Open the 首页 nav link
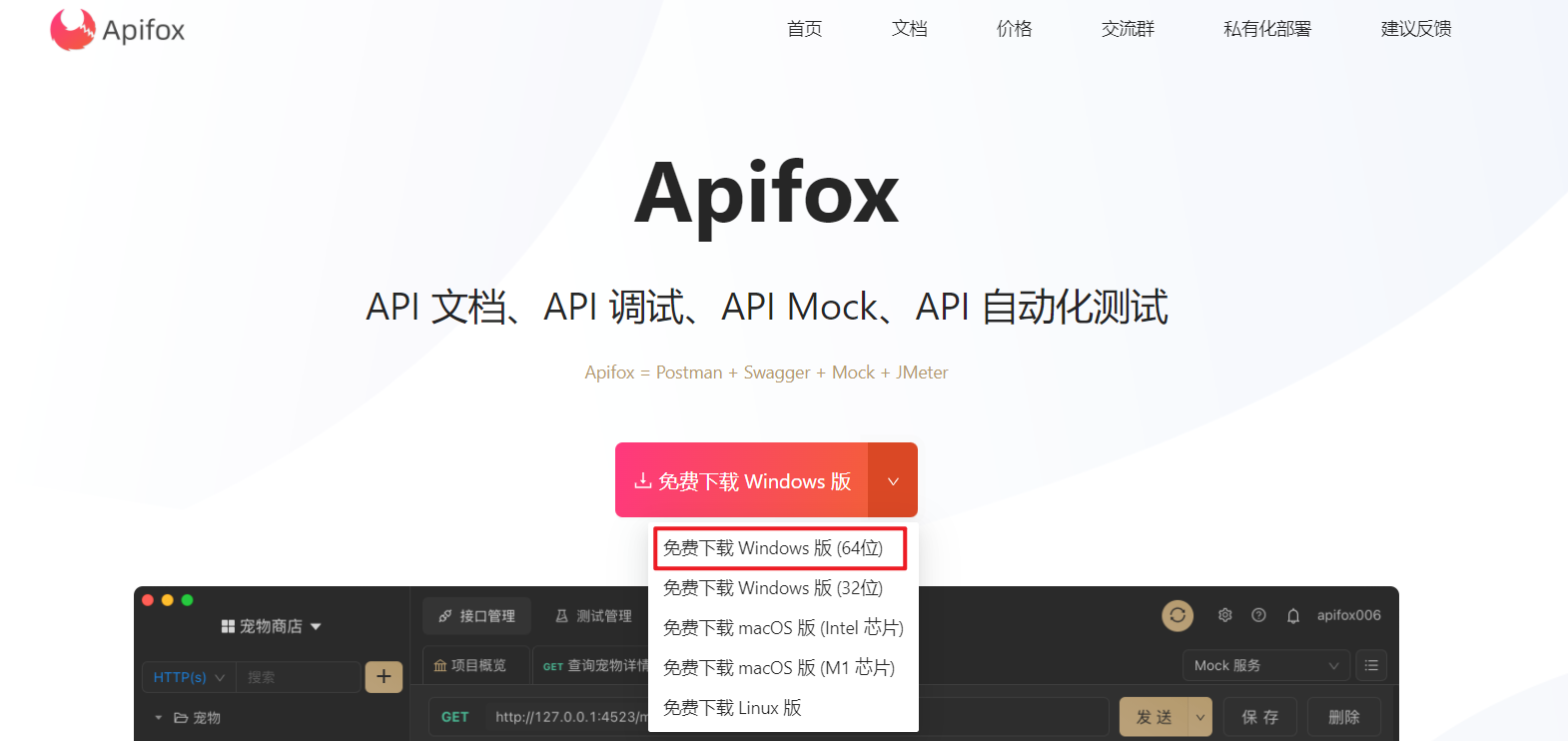Screen dimensions: 1568x741 (804, 29)
